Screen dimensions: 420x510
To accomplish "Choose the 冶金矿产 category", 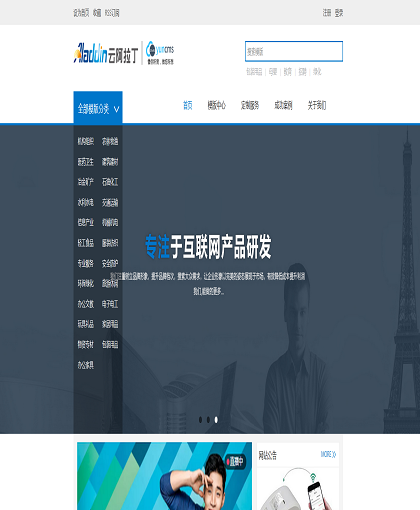I will point(86,182).
